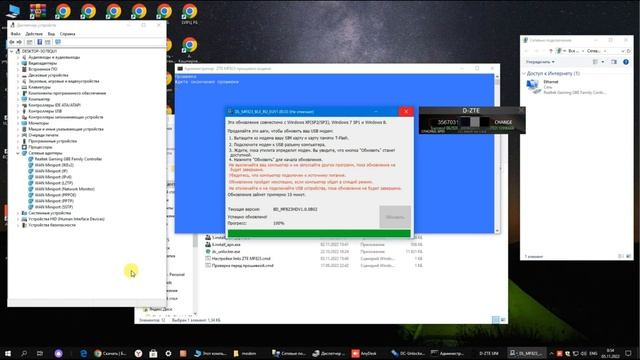
Task: Click the greyed Обновить button in update dialog
Action: tap(395, 217)
